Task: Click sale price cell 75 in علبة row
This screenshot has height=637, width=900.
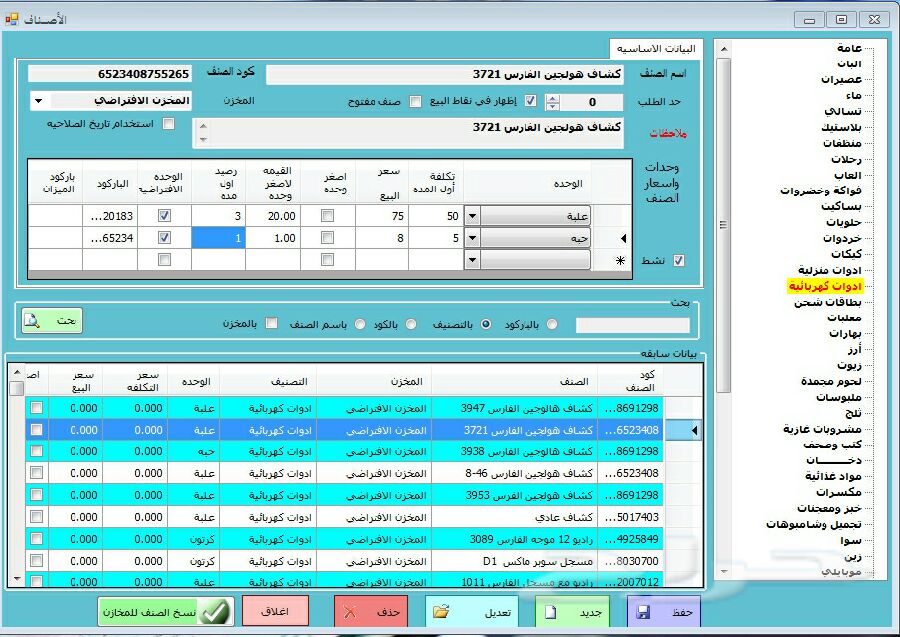Action: click(x=382, y=216)
